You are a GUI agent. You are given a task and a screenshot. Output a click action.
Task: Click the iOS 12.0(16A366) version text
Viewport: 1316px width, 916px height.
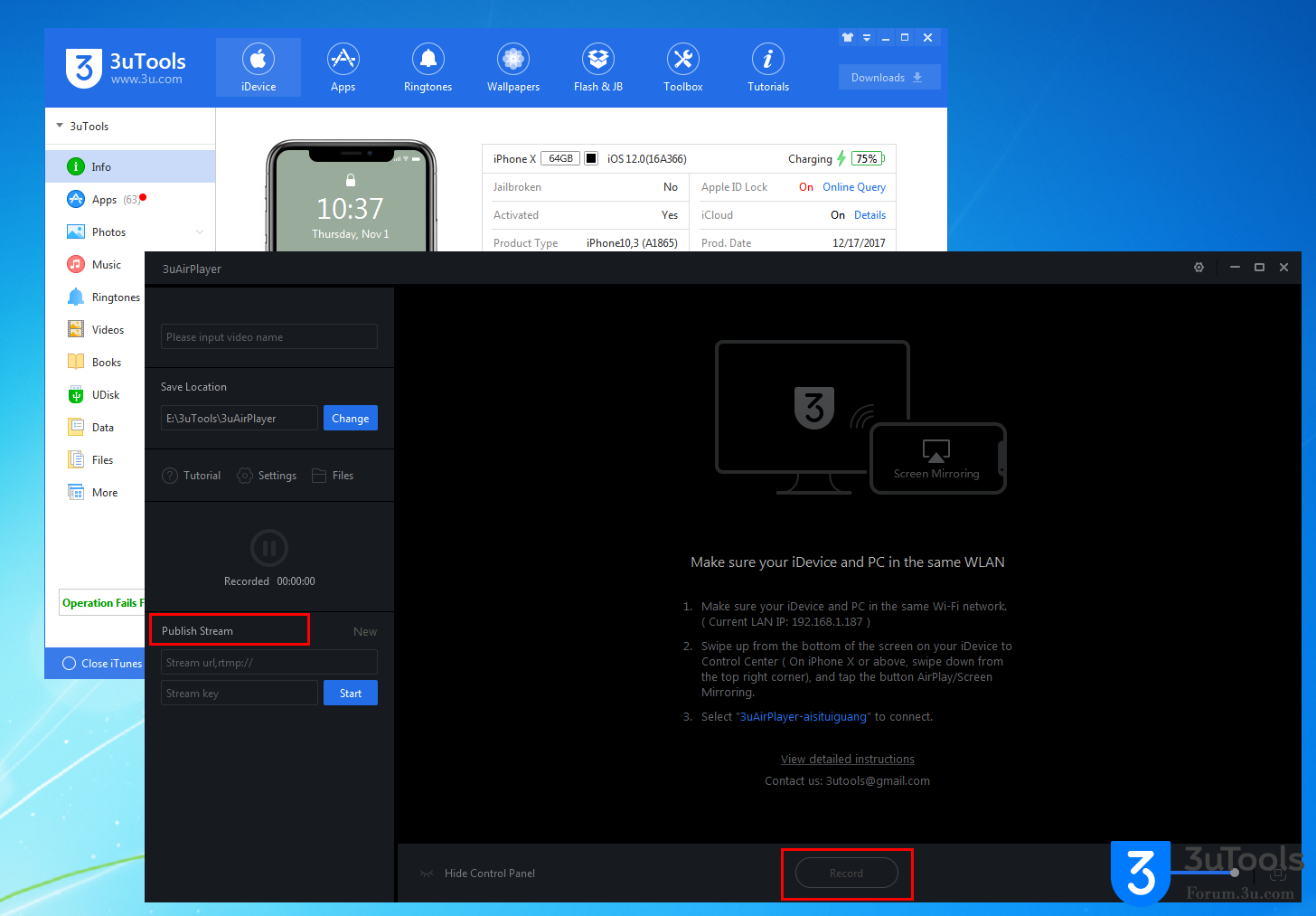pyautogui.click(x=647, y=158)
